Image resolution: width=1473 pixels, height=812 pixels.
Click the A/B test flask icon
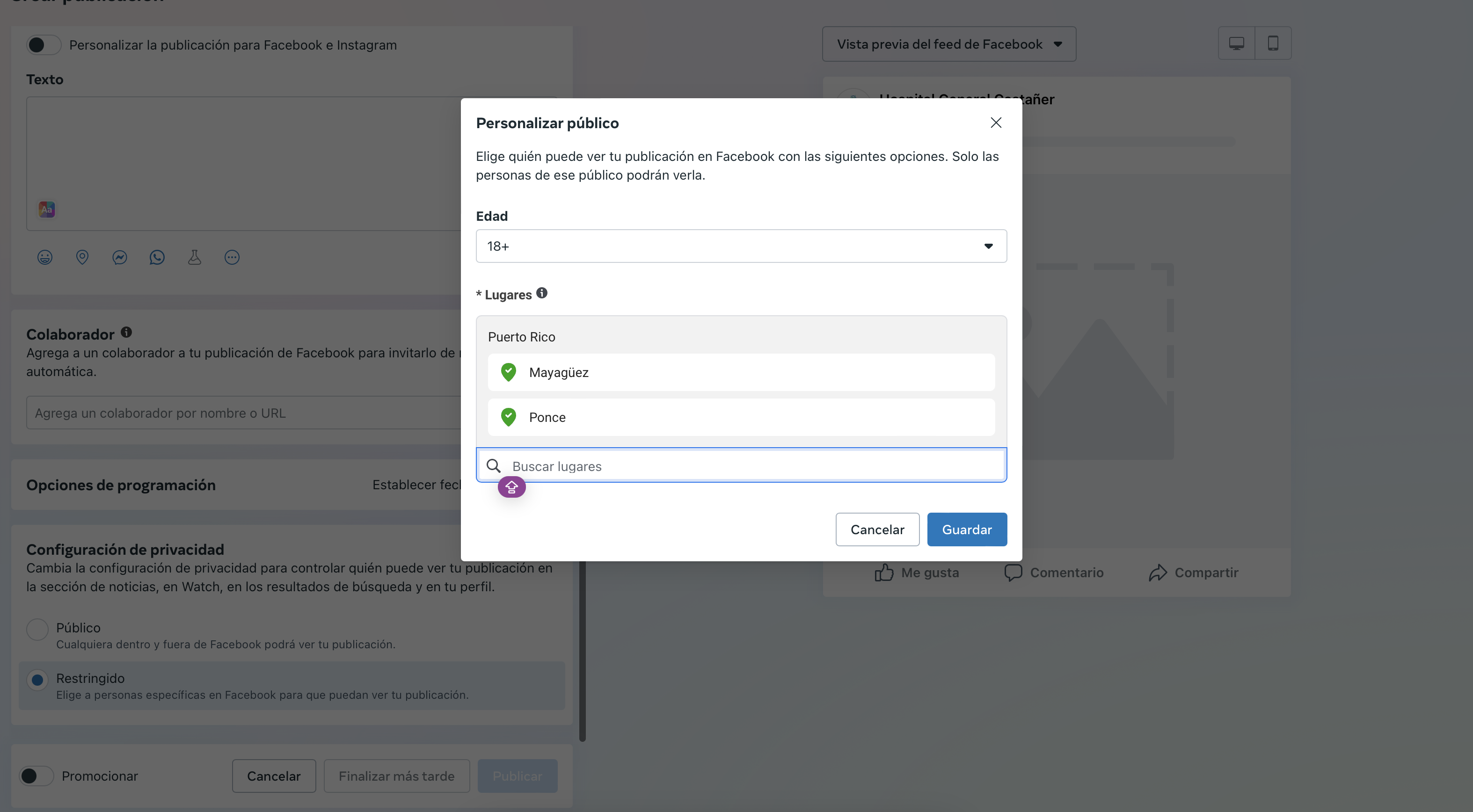click(x=194, y=257)
